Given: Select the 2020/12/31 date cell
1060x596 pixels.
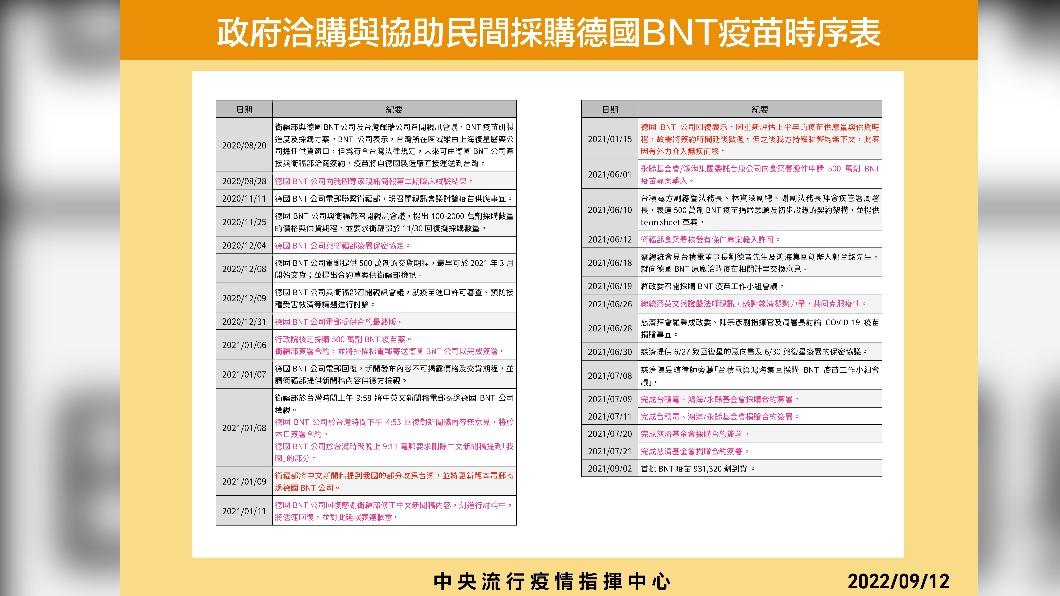Looking at the screenshot, I should (x=244, y=322).
